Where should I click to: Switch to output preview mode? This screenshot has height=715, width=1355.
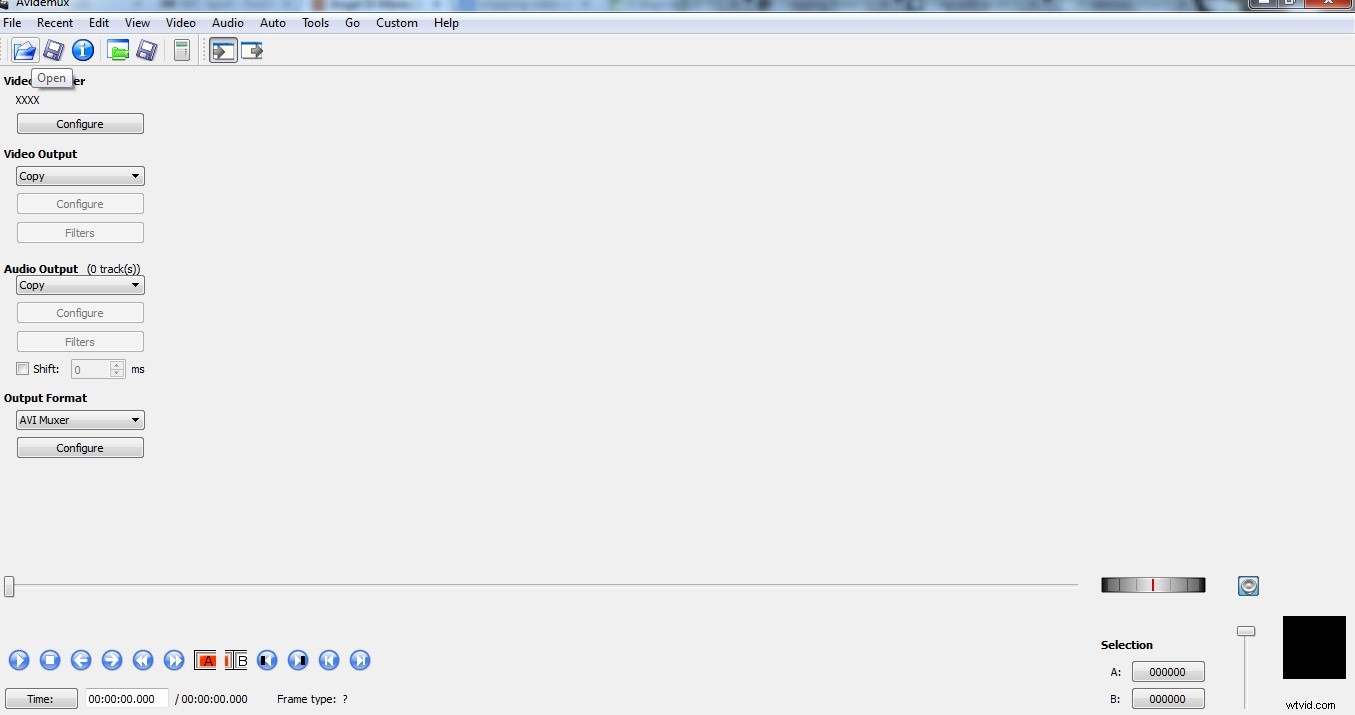click(251, 50)
